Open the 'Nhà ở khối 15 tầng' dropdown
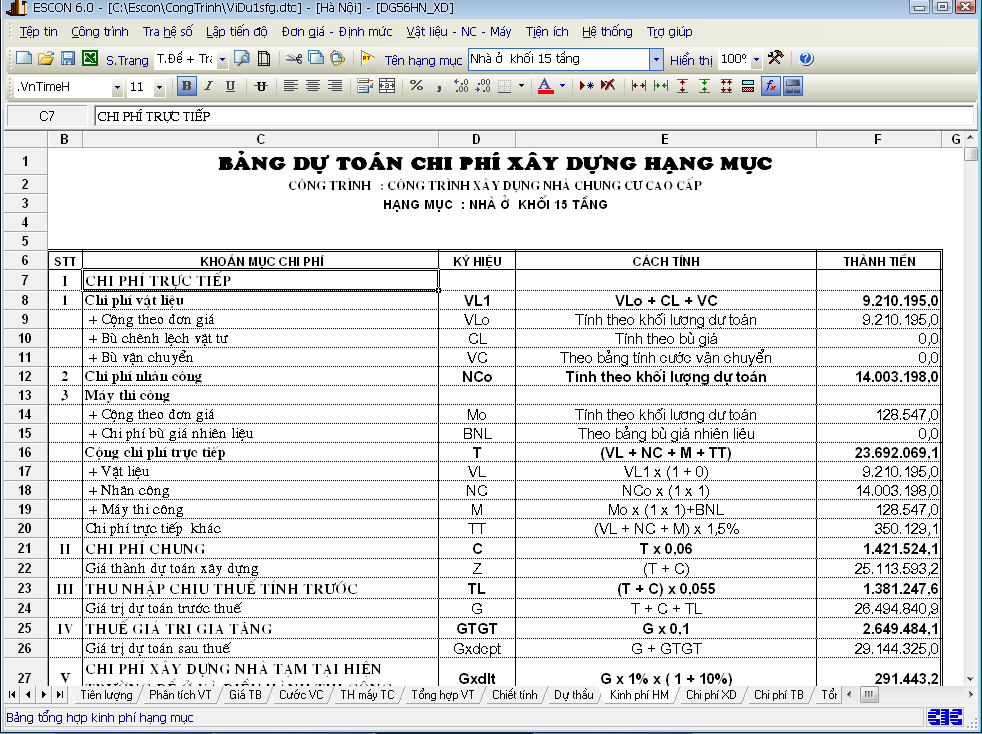Screen dimensions: 982x734 coord(656,60)
